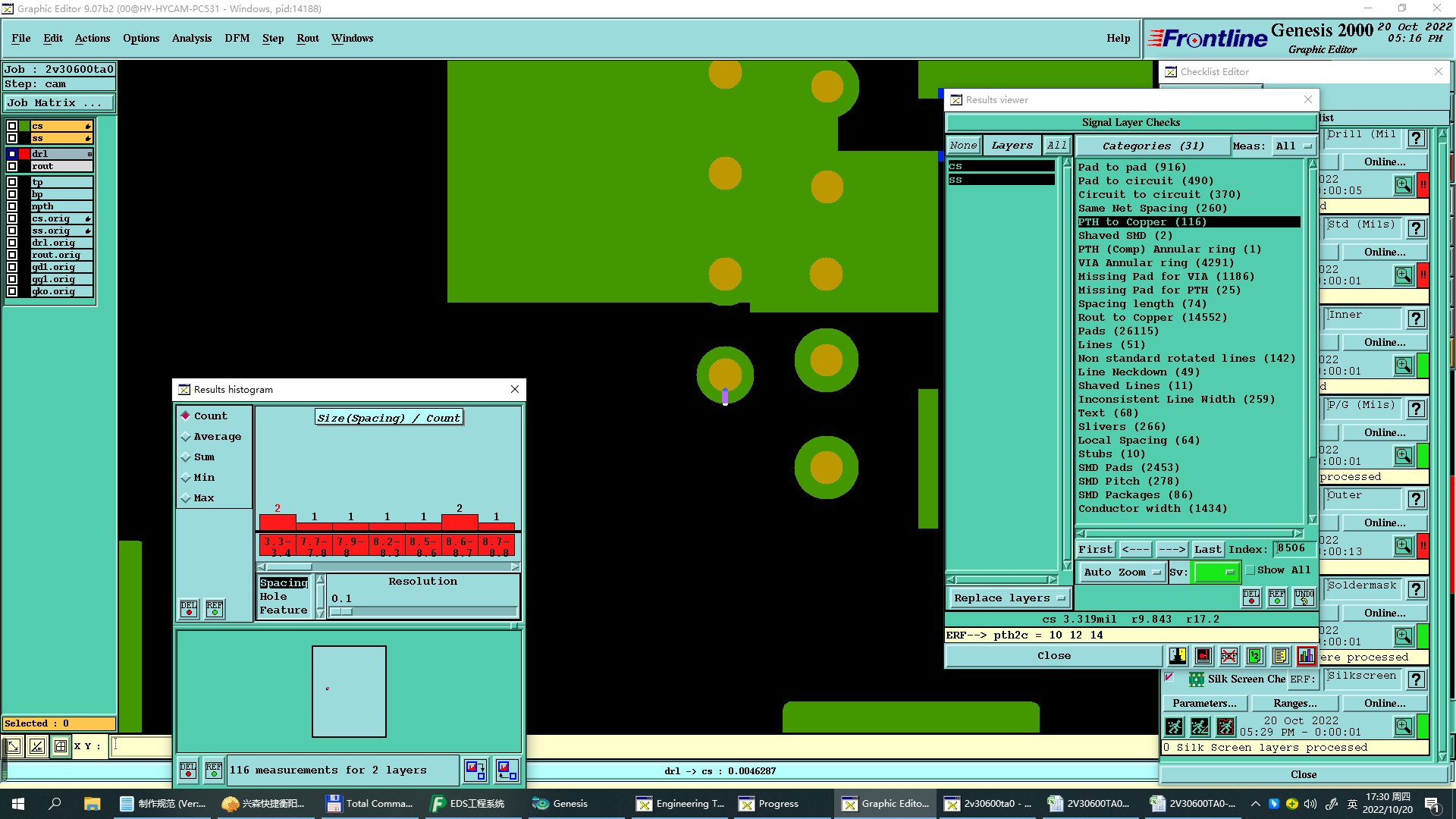Toggle visibility box of drl layer
This screenshot has width=1456, height=819.
[12, 154]
